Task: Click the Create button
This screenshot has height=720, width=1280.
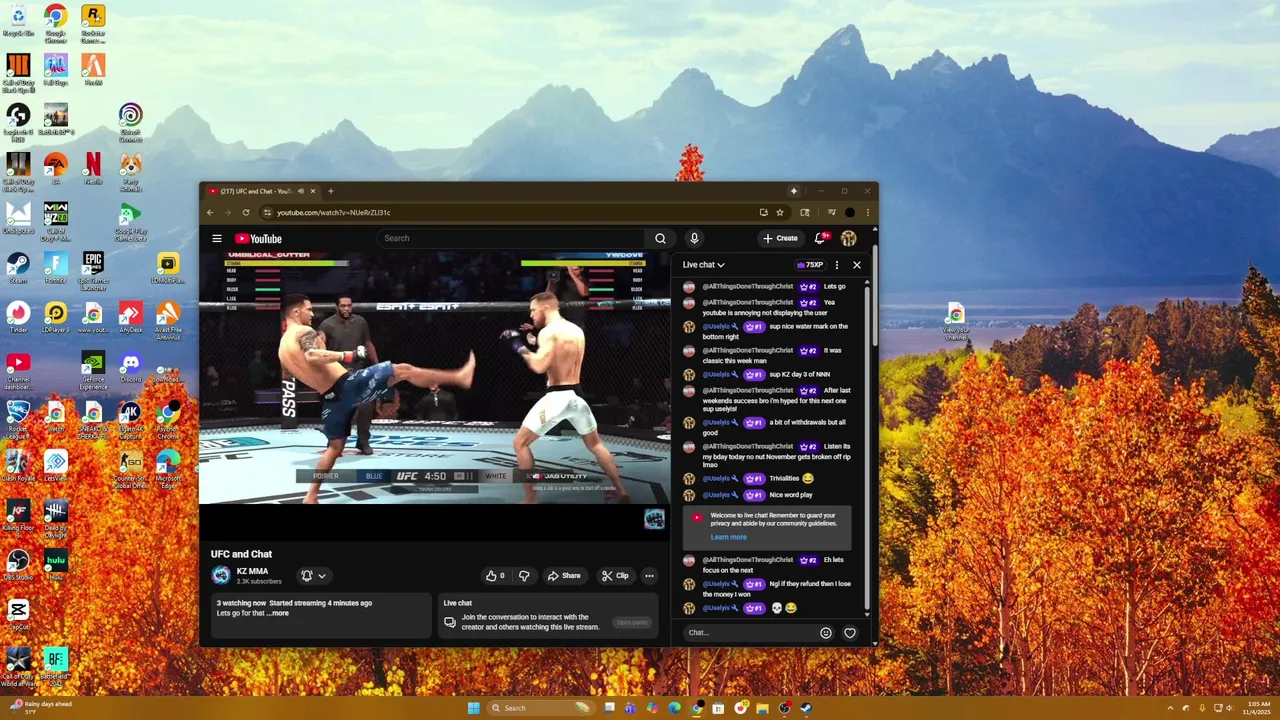Action: pyautogui.click(x=780, y=238)
